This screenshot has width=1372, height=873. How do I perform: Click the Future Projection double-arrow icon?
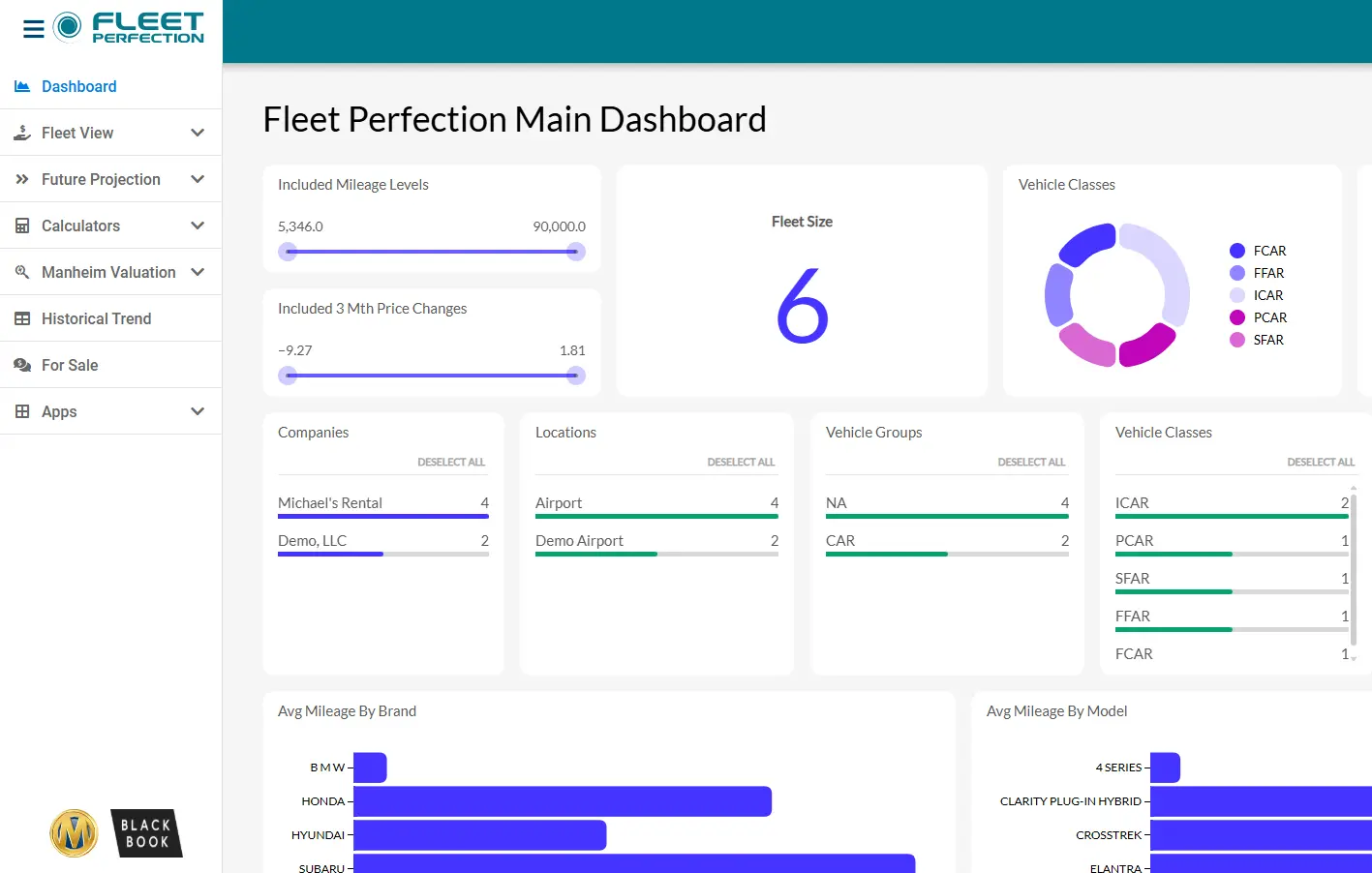[x=22, y=179]
